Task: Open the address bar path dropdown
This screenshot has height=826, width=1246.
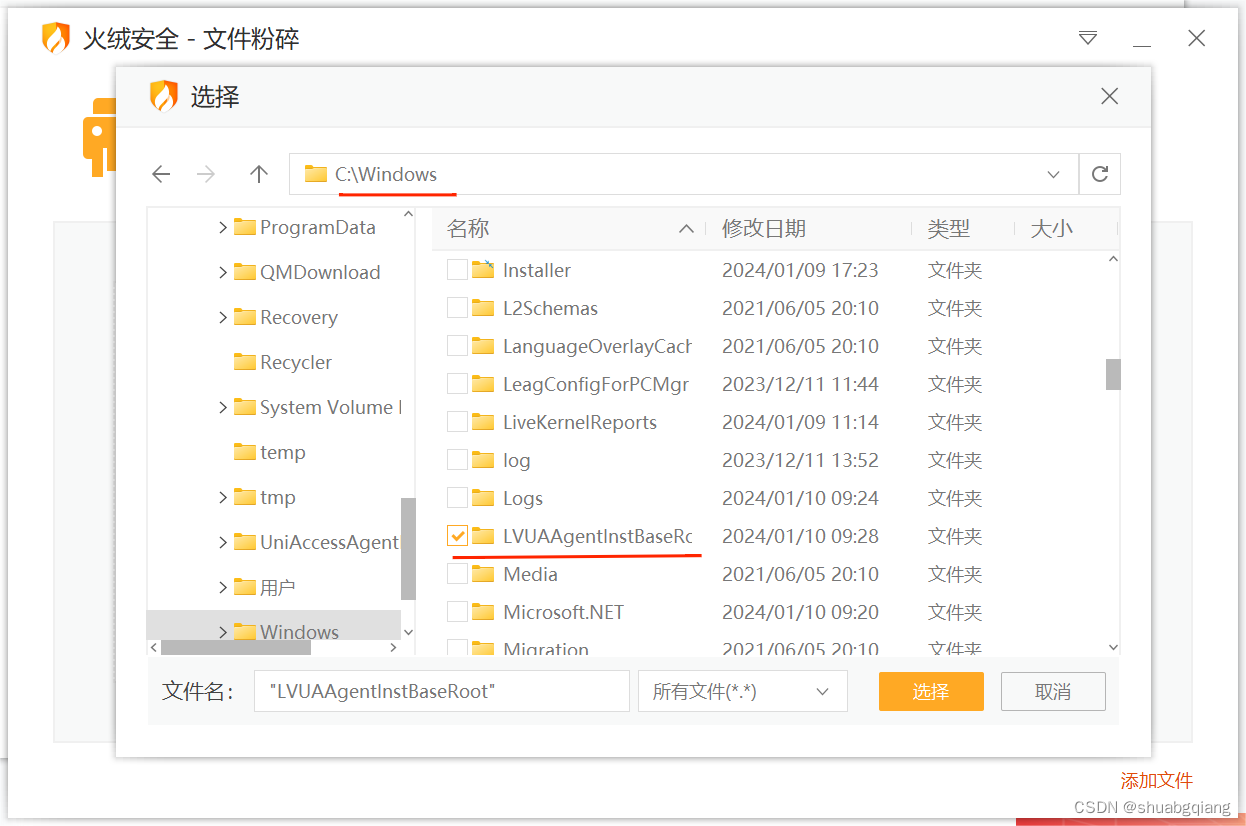Action: tap(1053, 174)
